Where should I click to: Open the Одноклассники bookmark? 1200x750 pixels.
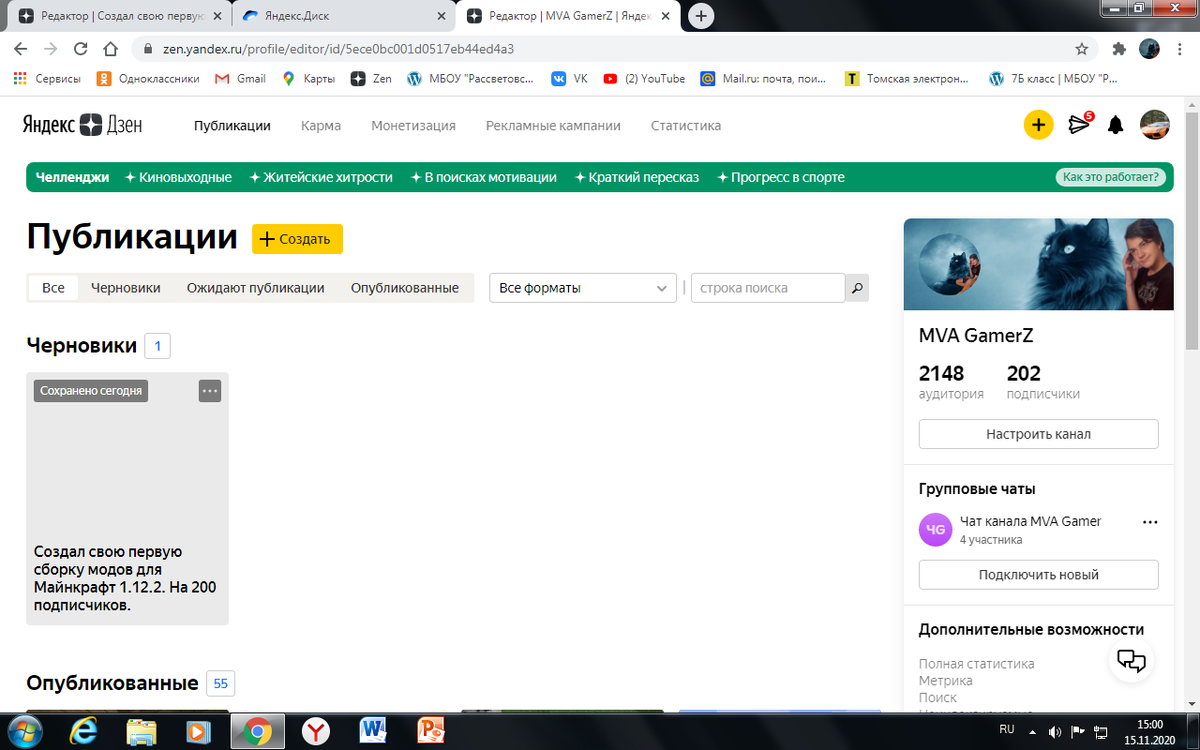tap(148, 78)
